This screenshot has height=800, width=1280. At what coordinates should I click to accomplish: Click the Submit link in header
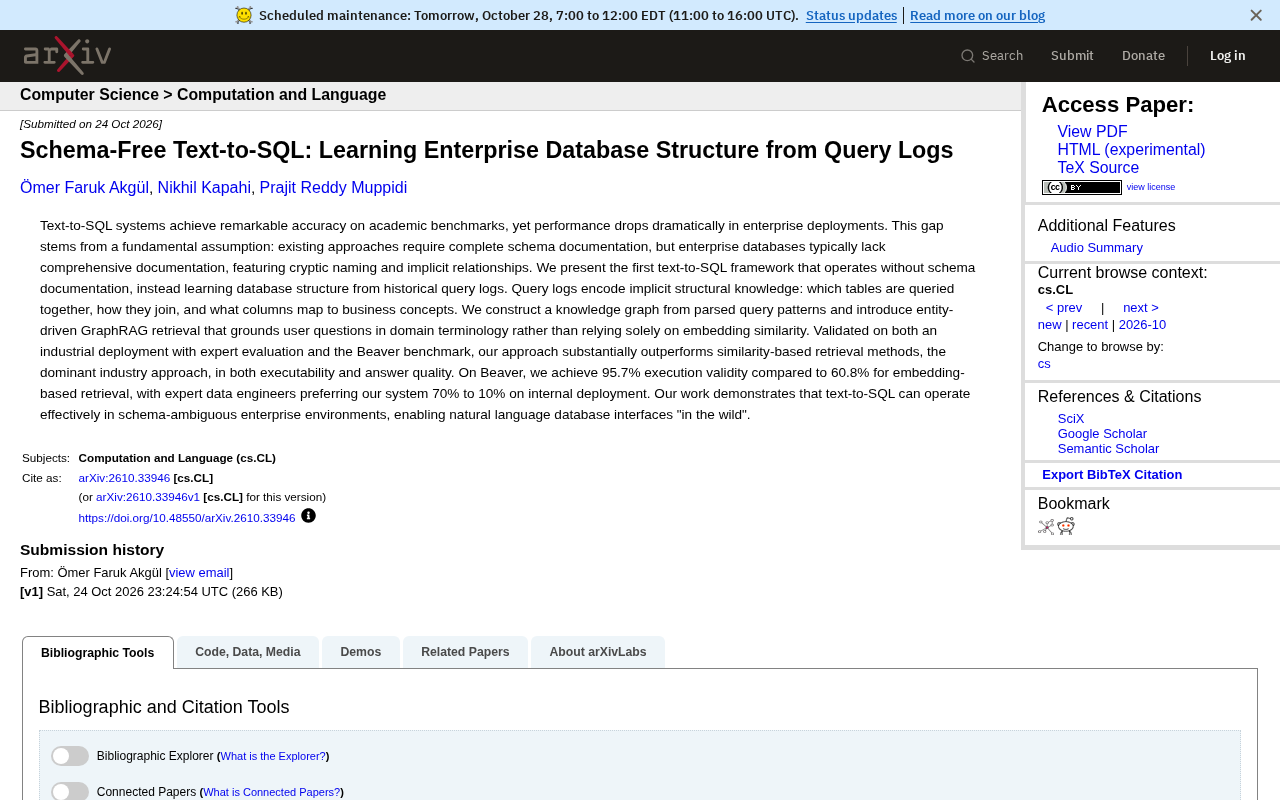[x=1072, y=56]
